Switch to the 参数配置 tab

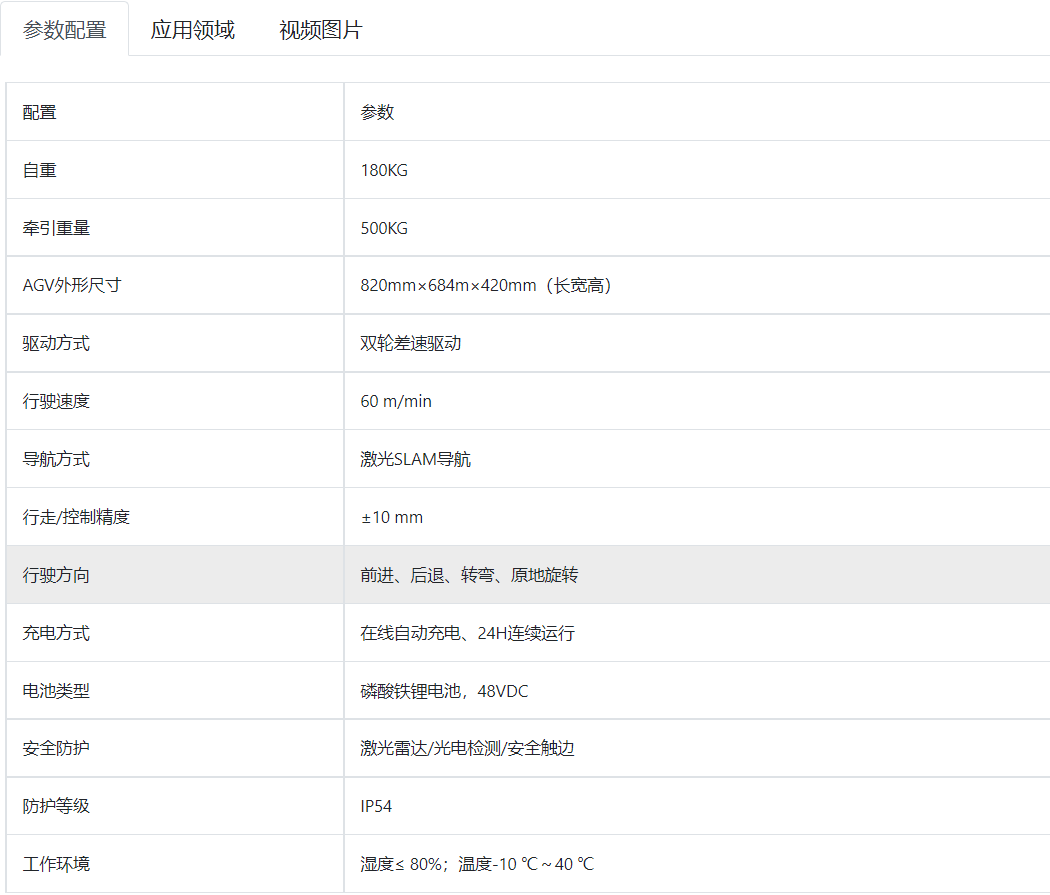pyautogui.click(x=64, y=30)
